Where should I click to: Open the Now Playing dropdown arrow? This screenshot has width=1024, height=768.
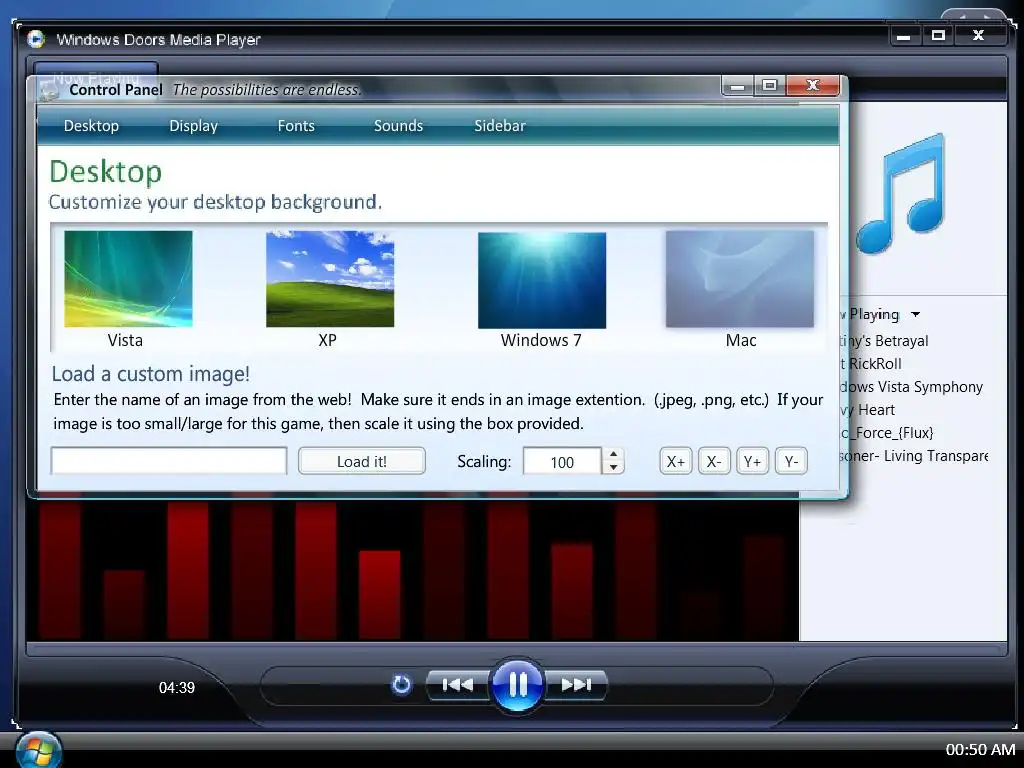coord(916,315)
